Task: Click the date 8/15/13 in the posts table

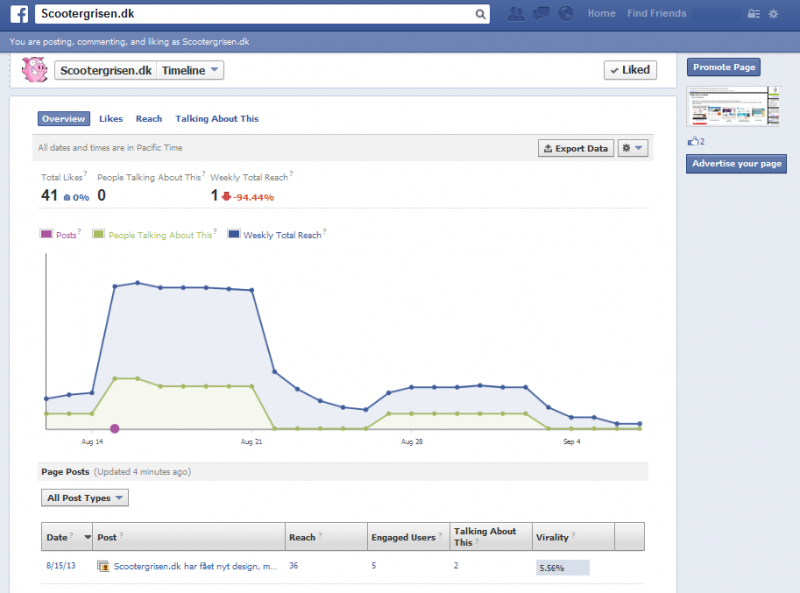Action: [61, 565]
